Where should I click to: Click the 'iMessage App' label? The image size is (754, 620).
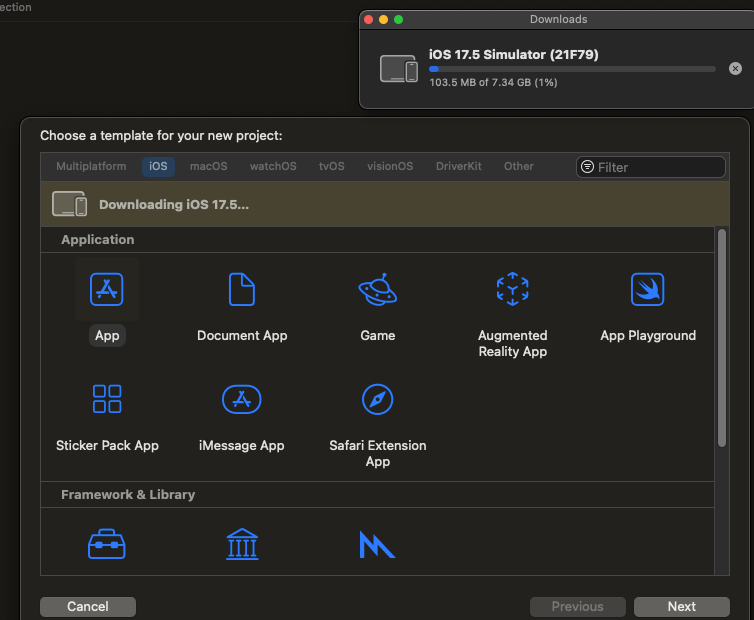click(x=242, y=445)
